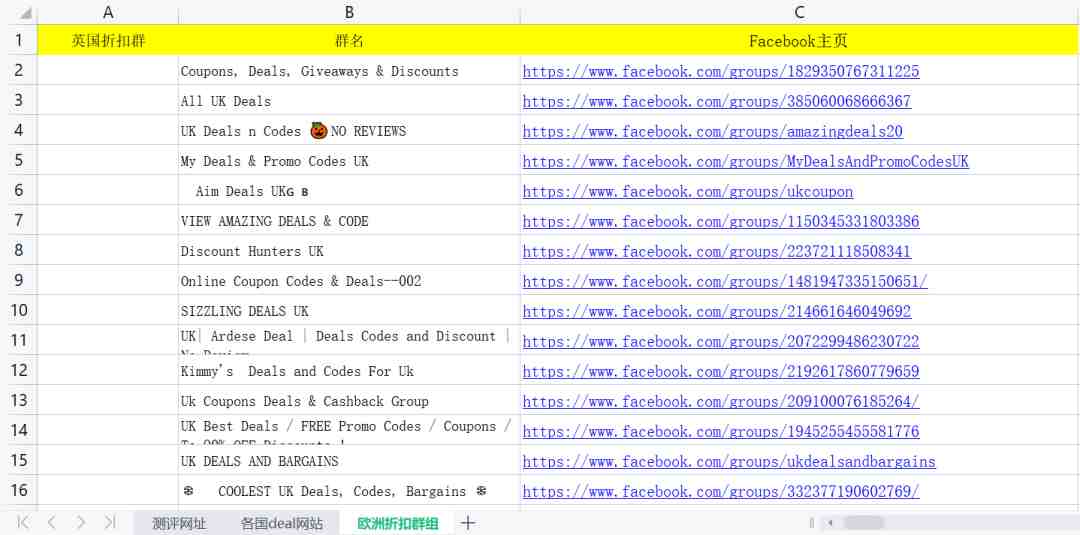Viewport: 1080px width, 535px height.
Task: Select cell 'COOLEST UK Deals, Codes, Bargains'
Action: (349, 491)
